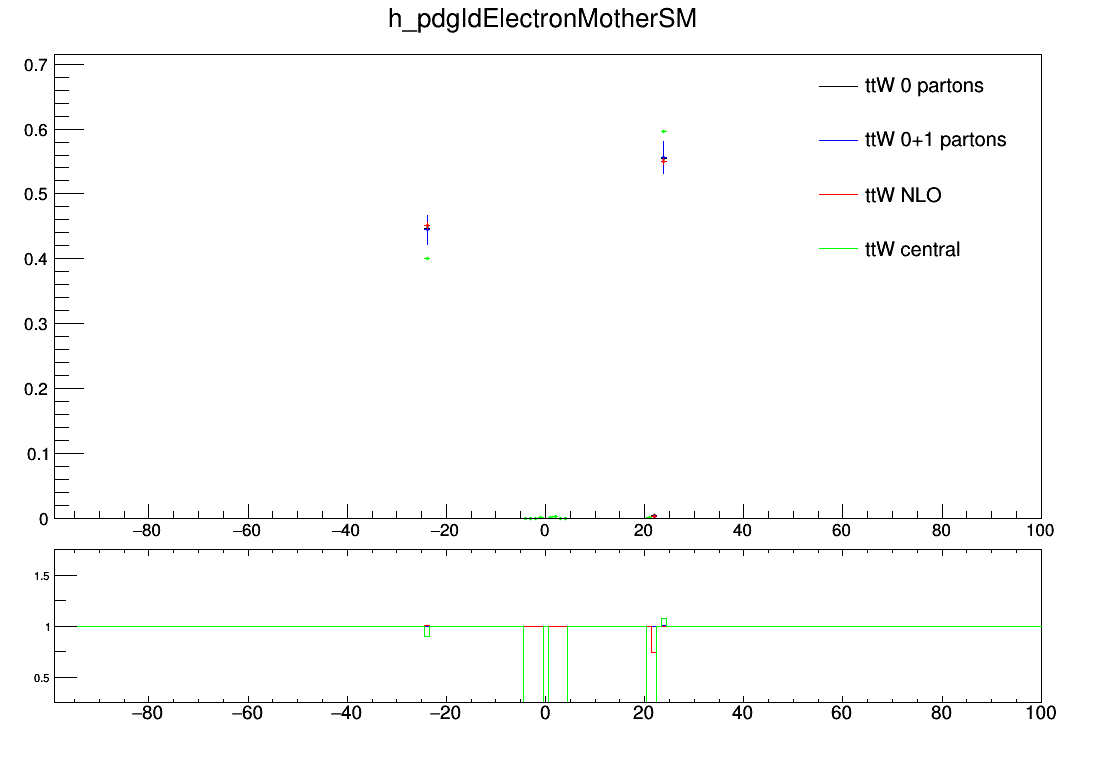Click the green data point near 0.6 at x=24

(x=664, y=131)
